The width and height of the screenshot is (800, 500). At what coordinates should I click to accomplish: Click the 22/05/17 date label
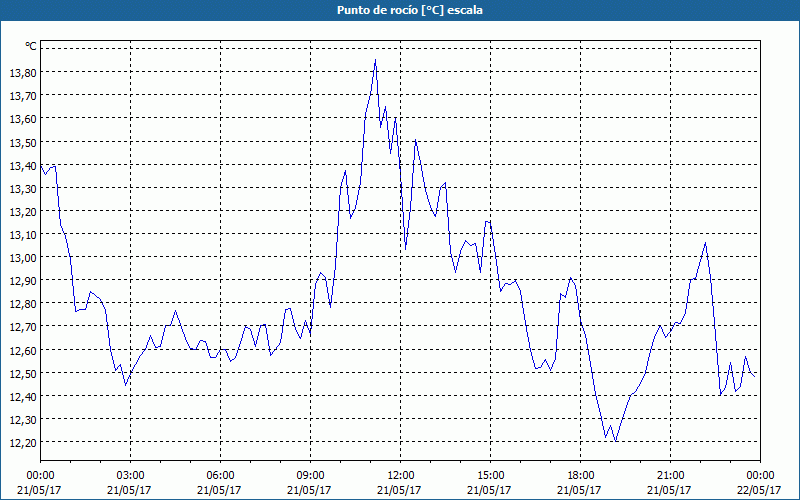759,490
